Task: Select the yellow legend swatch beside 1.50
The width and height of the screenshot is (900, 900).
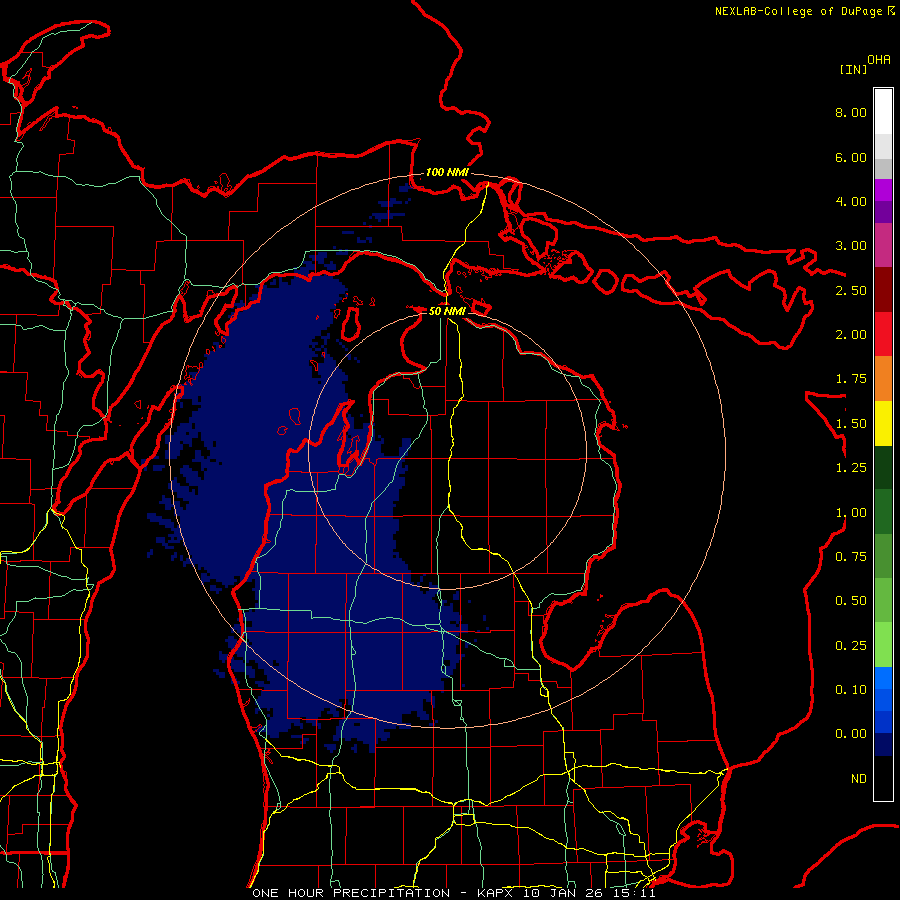Action: [x=883, y=423]
